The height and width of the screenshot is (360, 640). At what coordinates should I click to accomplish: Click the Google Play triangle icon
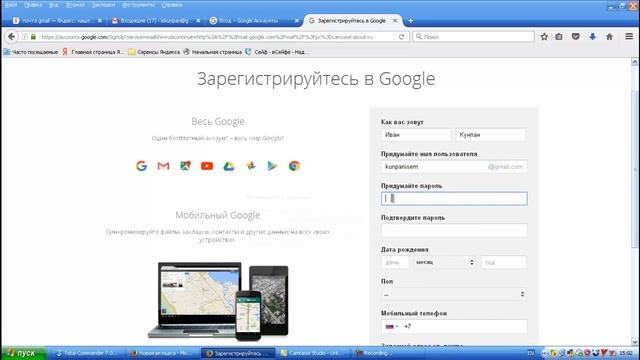click(x=272, y=166)
